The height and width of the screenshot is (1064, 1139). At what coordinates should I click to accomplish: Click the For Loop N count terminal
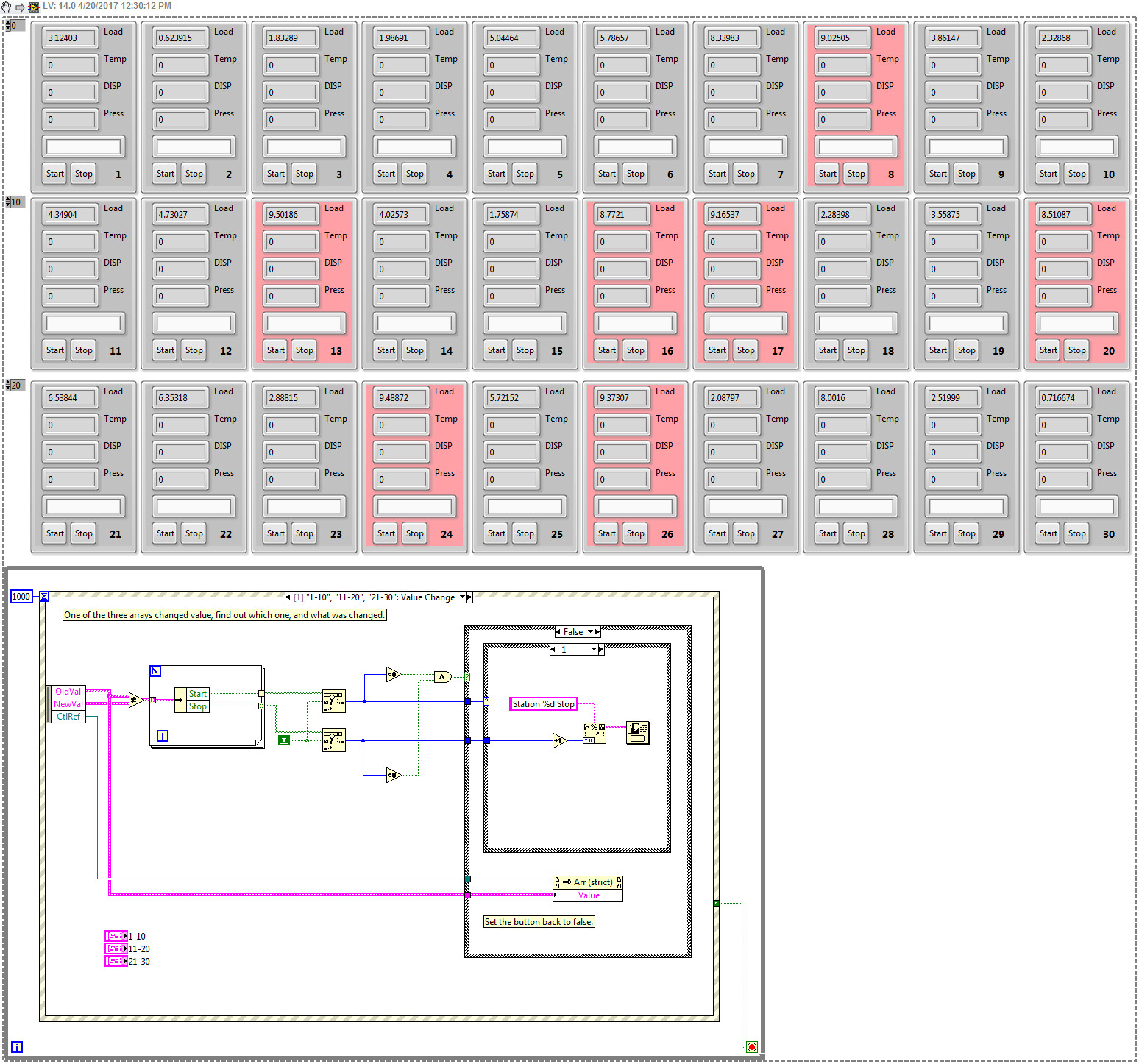155,671
